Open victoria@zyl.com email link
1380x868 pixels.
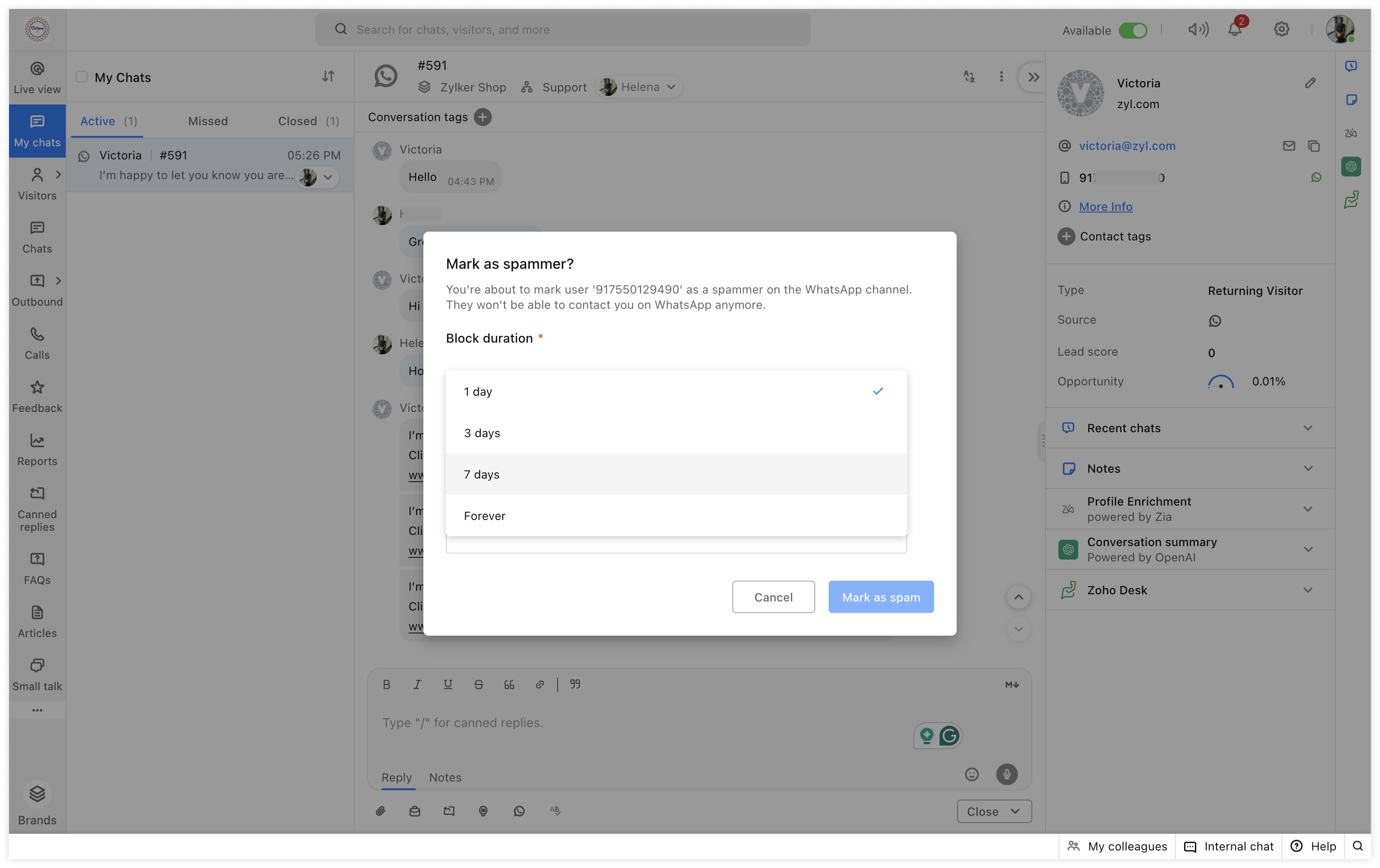click(1127, 145)
